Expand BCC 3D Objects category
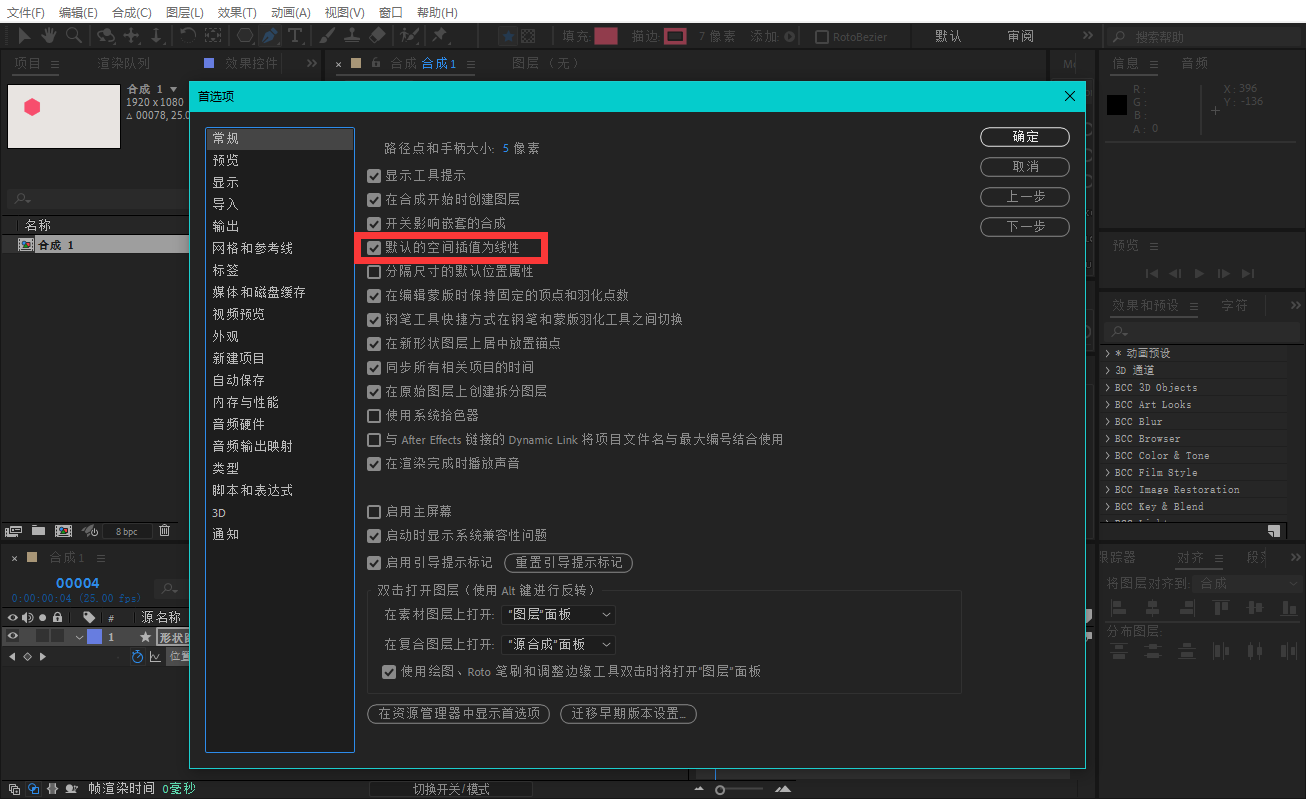This screenshot has width=1306, height=799. 1108,387
